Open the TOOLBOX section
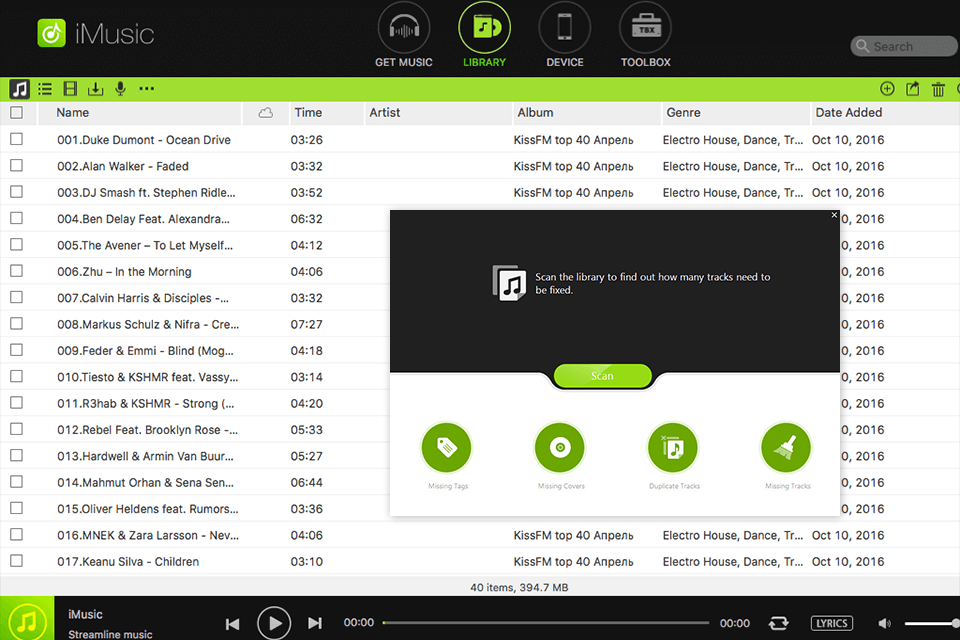 [645, 35]
